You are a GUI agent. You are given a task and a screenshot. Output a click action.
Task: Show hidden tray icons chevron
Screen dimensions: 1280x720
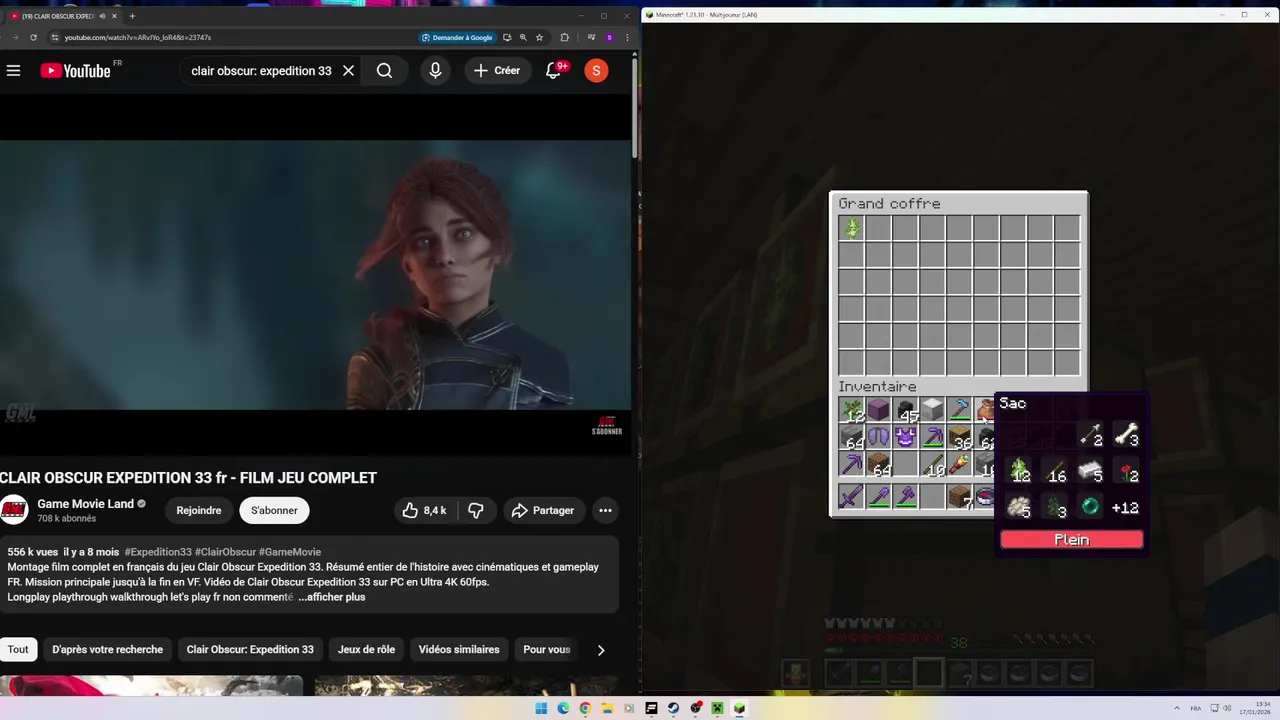pos(1176,708)
